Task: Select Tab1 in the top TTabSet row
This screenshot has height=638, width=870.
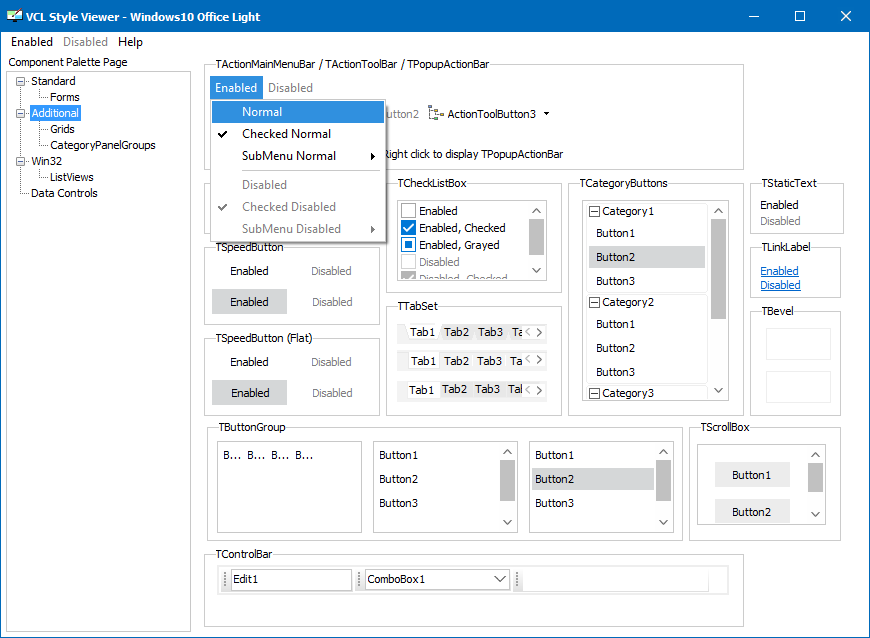Action: click(422, 332)
